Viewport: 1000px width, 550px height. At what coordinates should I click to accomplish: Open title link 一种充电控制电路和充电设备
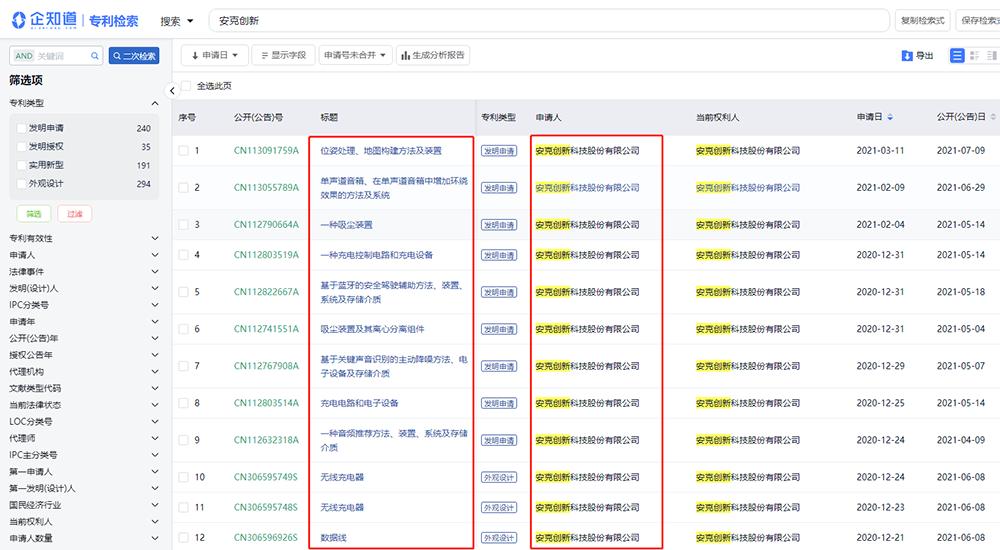(376, 255)
